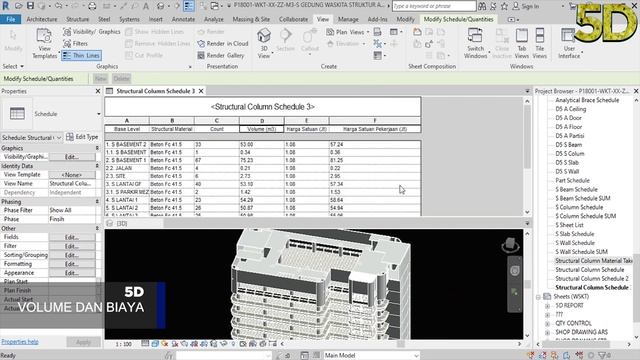The image size is (640, 360).
Task: Select Structural Column Schedule 2 item
Action: tap(592, 279)
